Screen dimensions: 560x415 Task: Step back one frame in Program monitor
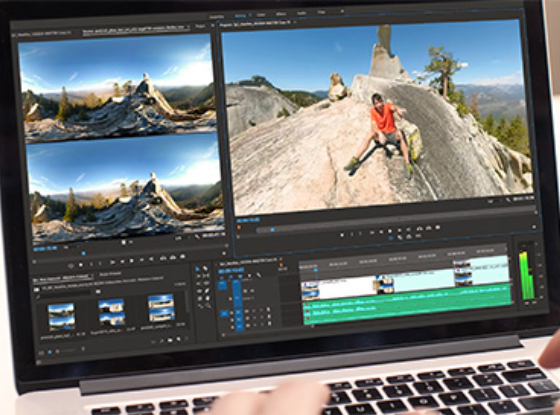tap(381, 232)
